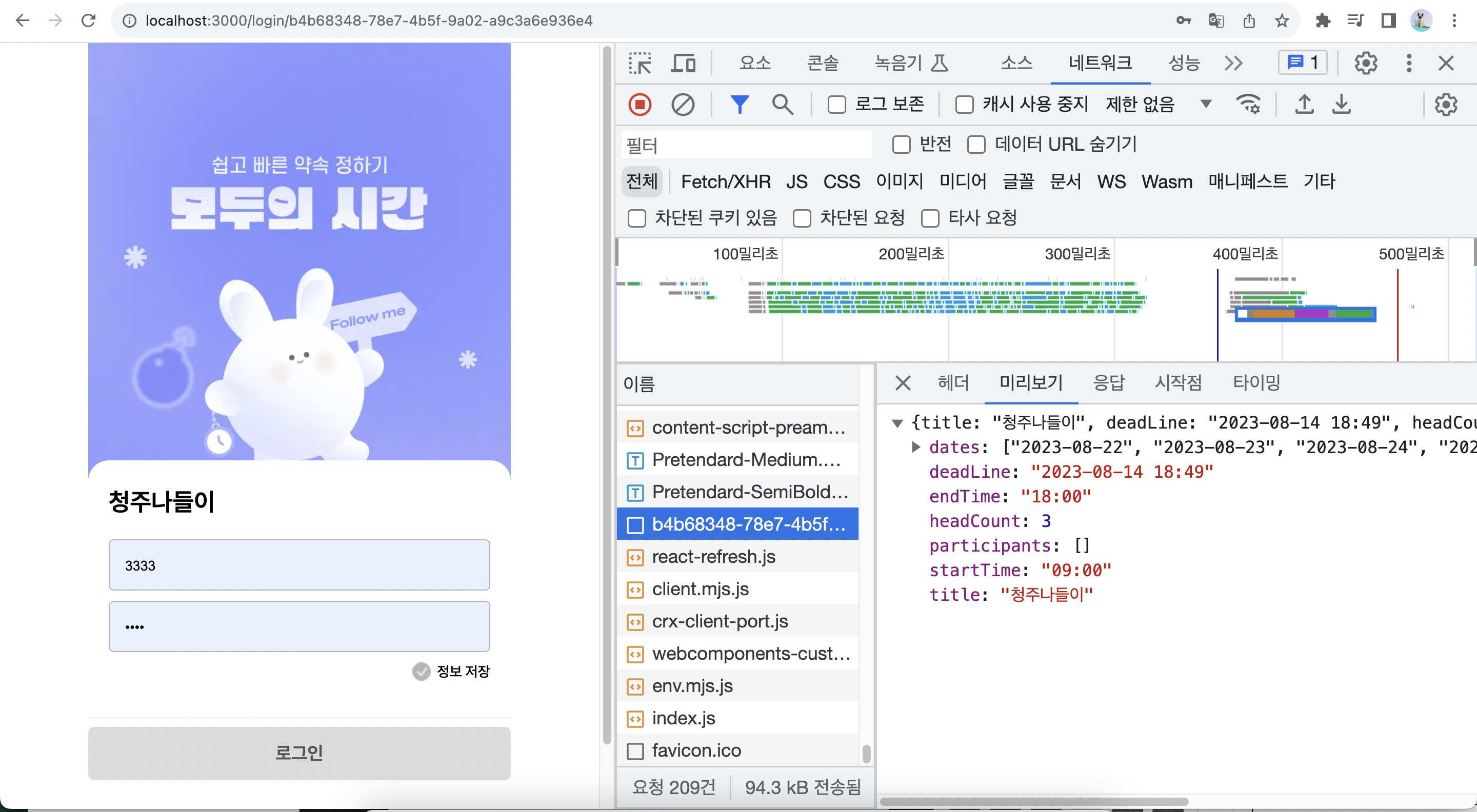Toggle the device toolbar icon

pyautogui.click(x=683, y=63)
